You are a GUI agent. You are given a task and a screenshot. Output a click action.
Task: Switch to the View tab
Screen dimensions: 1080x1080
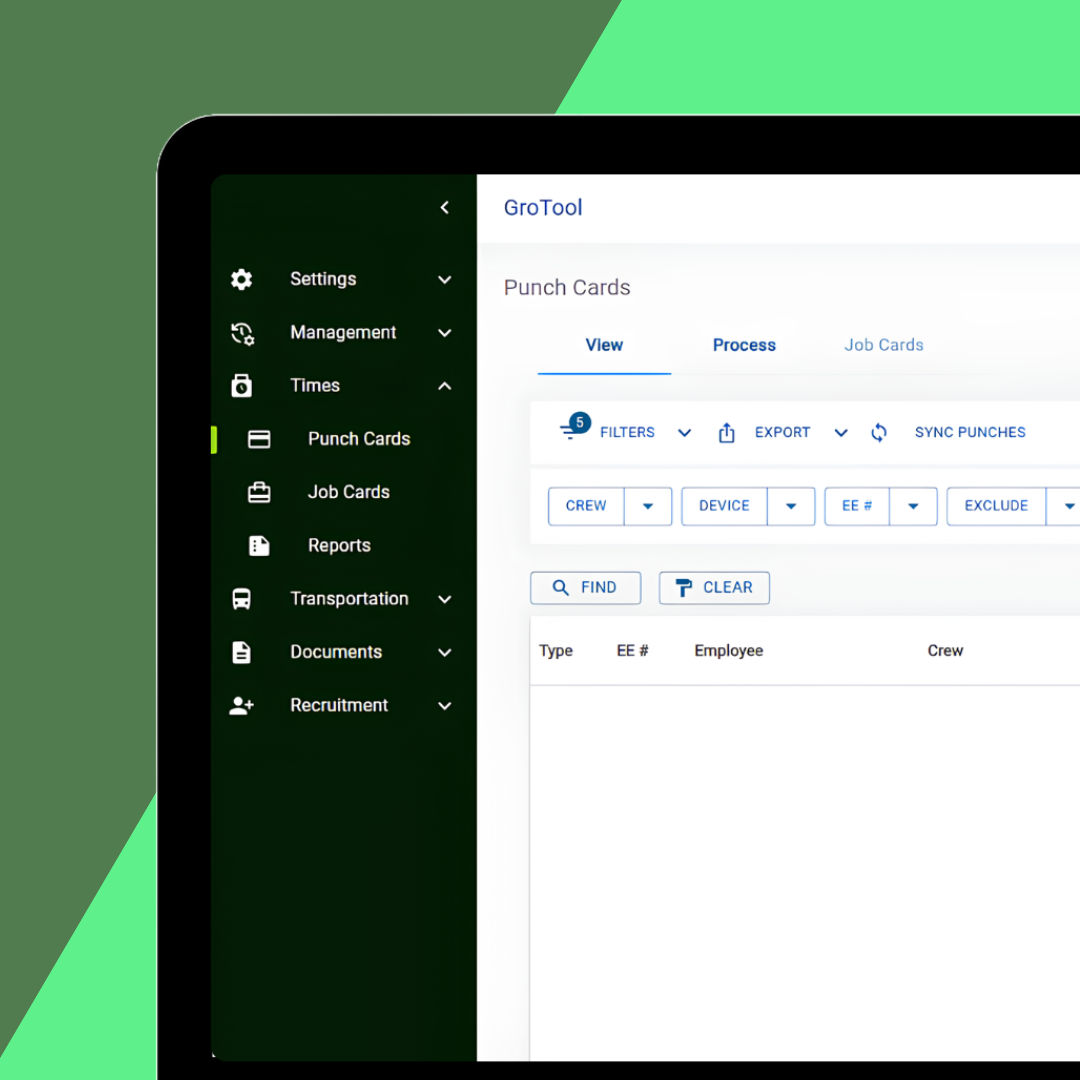[604, 345]
